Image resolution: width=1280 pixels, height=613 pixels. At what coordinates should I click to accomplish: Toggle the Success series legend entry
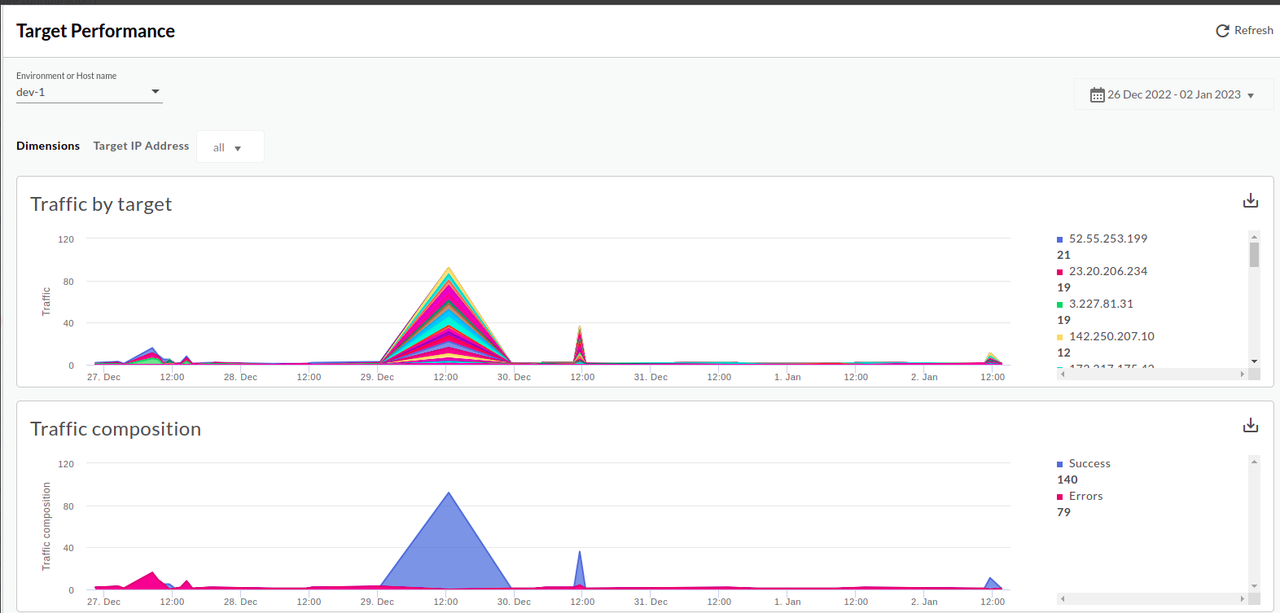coord(1089,463)
